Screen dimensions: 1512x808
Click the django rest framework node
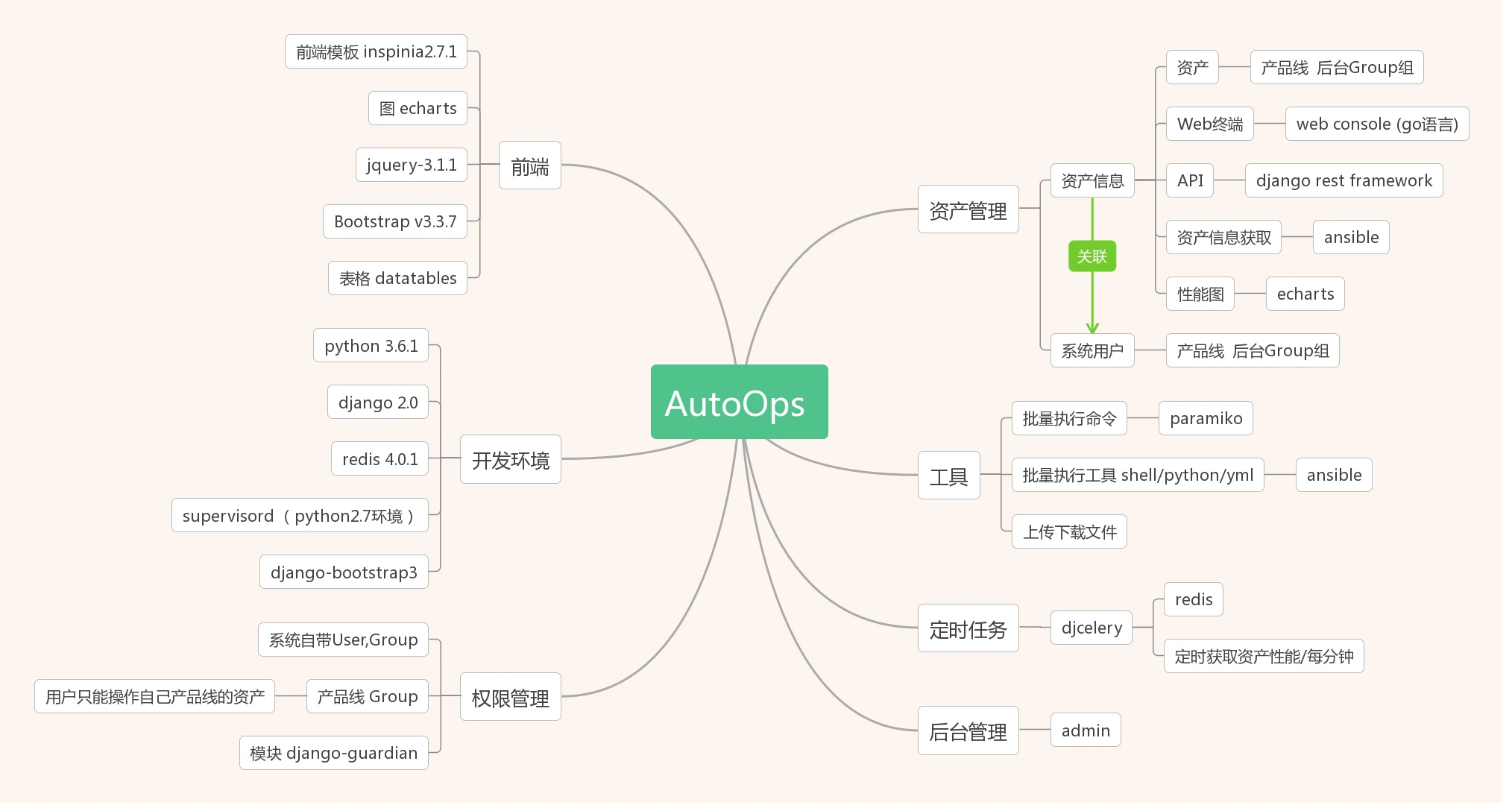coord(1344,180)
